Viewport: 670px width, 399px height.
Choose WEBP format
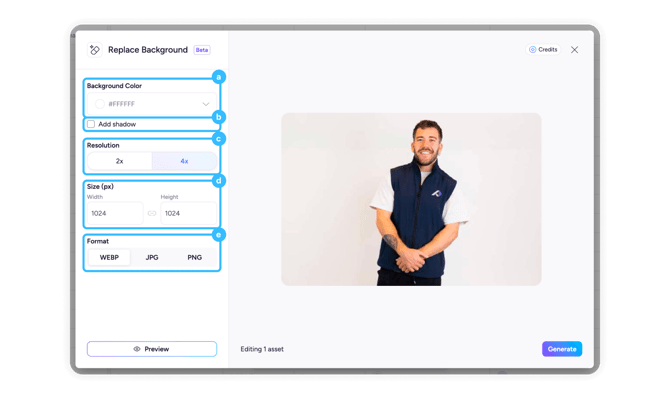tap(109, 258)
